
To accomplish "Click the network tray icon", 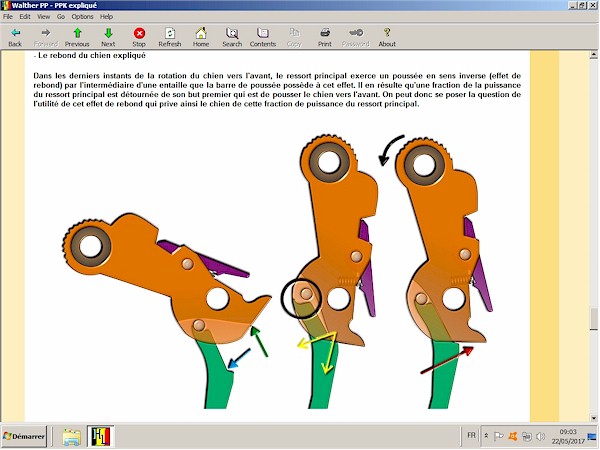I will [x=527, y=436].
